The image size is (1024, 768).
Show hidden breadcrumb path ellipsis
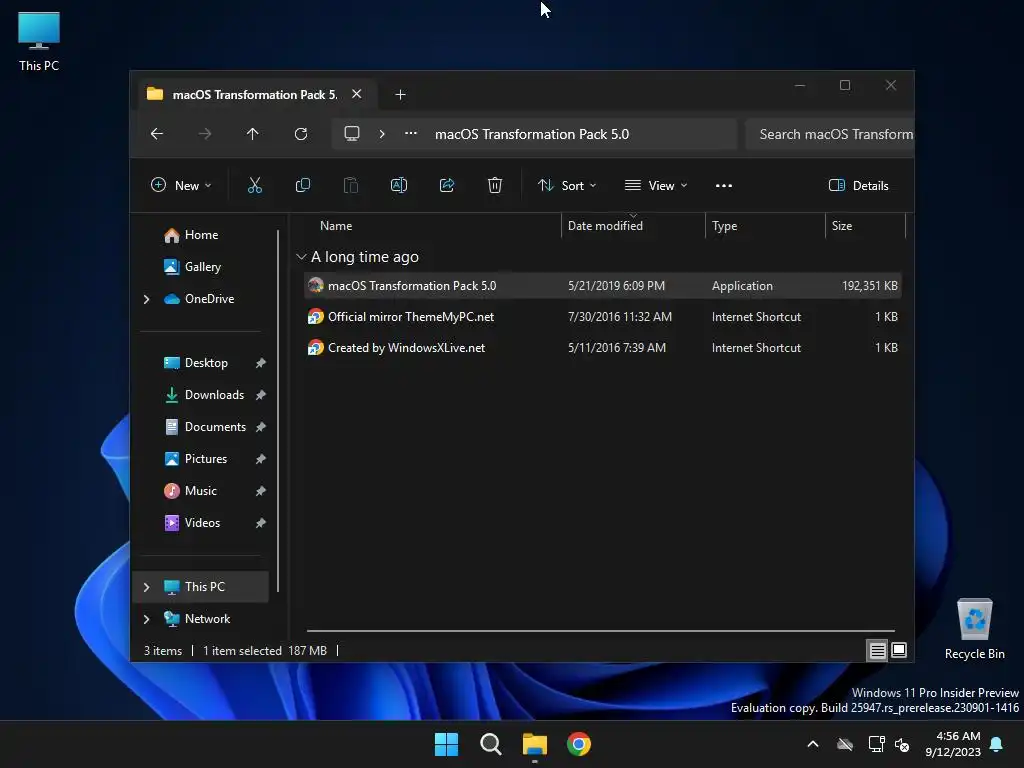[411, 133]
